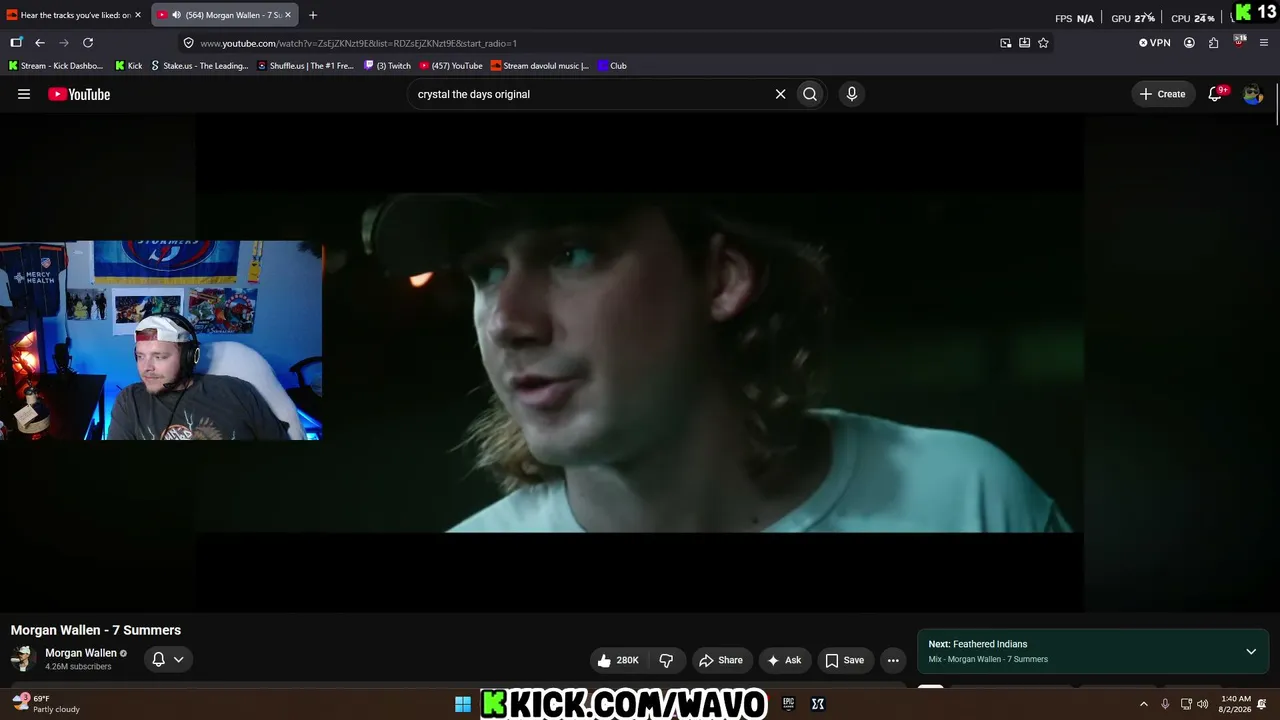The height and width of the screenshot is (720, 1280).
Task: Start voice search with microphone icon
Action: point(852,94)
